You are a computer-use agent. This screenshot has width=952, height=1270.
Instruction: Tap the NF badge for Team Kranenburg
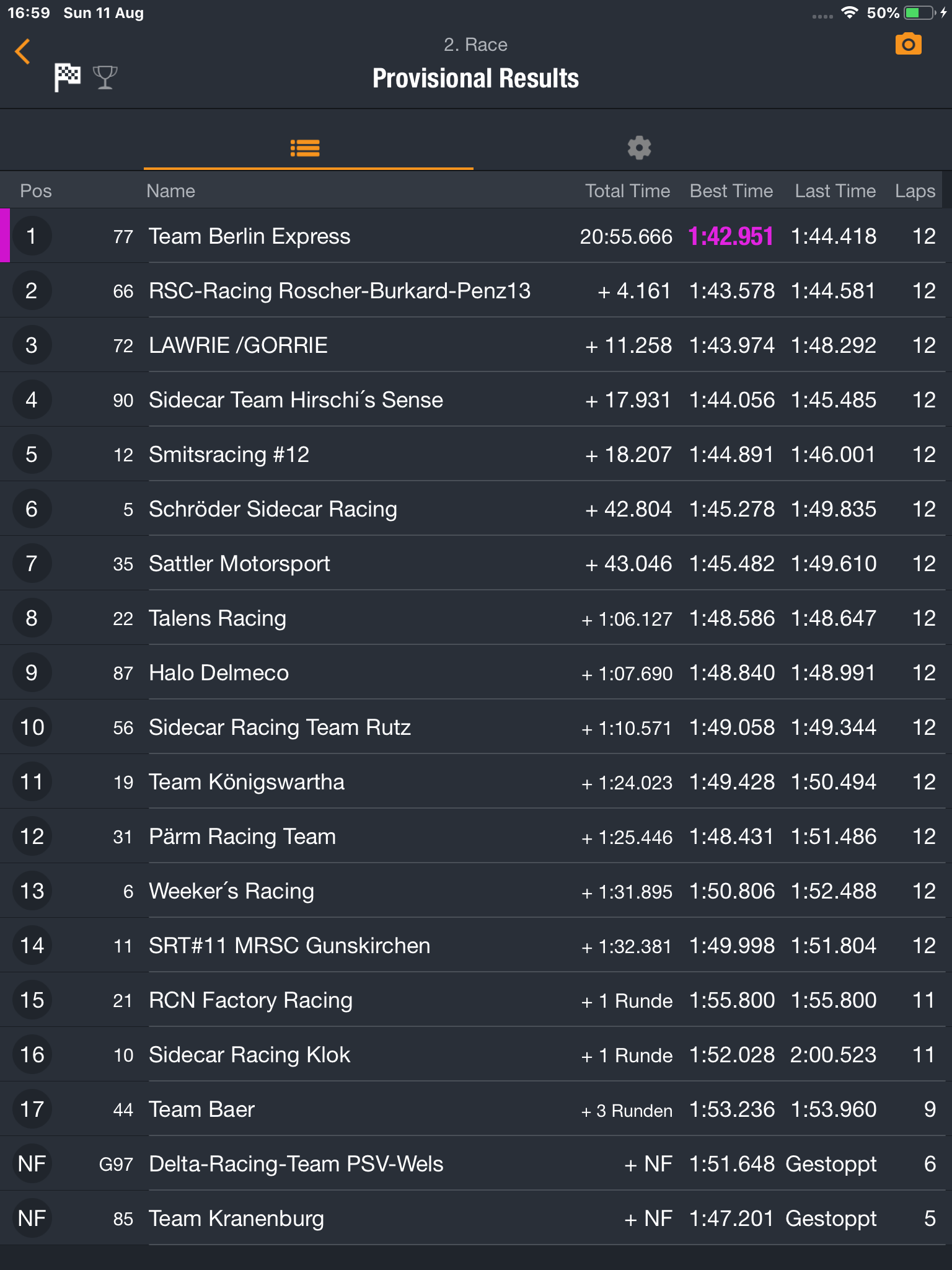click(32, 1218)
